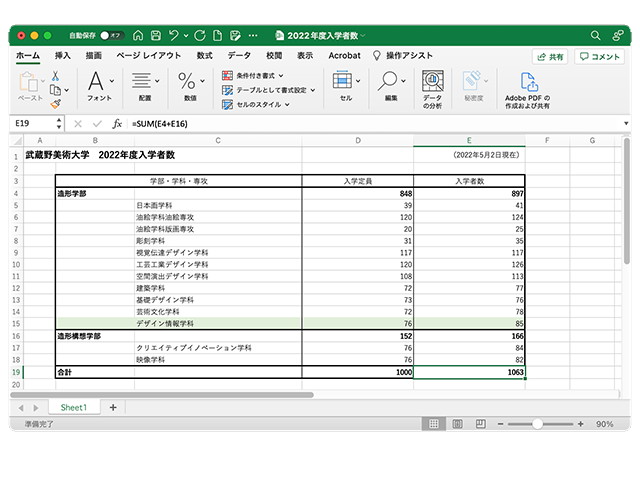640x480 pixels.
Task: Open the ページ レイアウト tab
Action: pyautogui.click(x=149, y=56)
